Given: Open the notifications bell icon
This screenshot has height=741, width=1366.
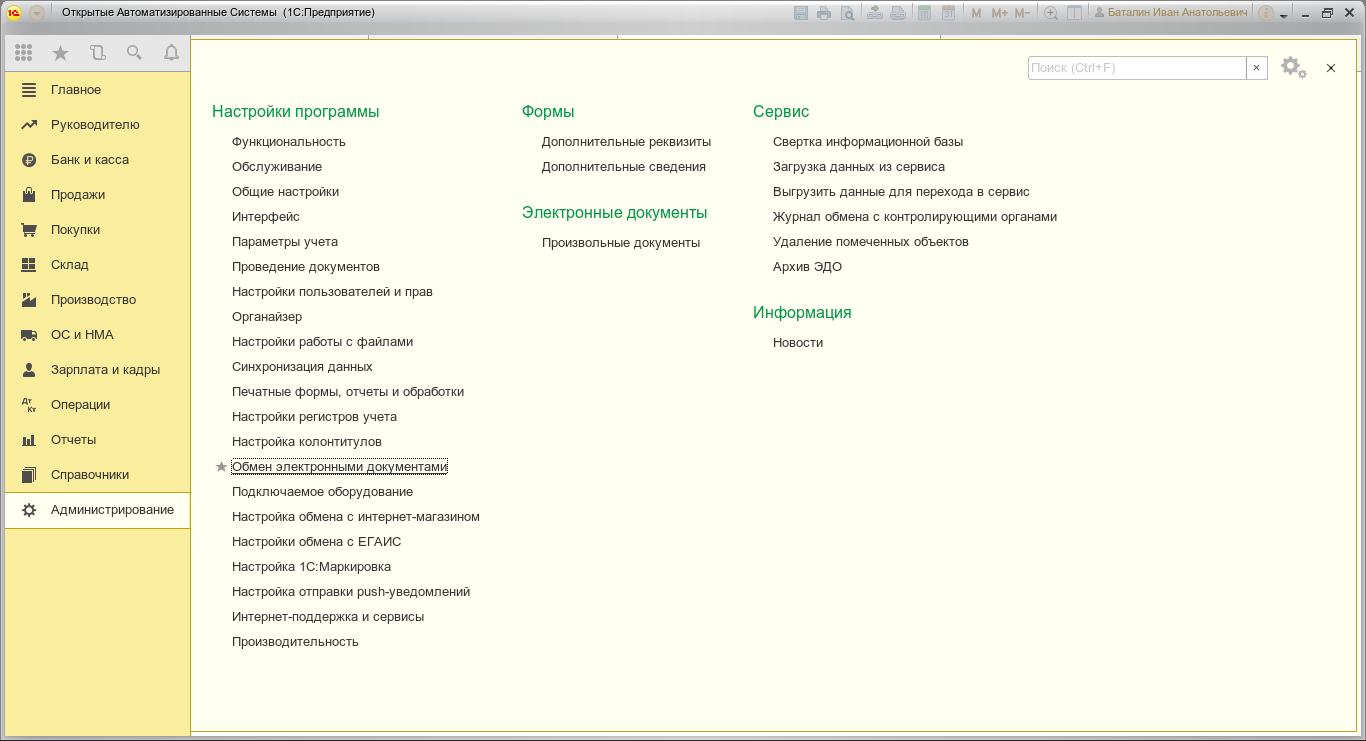Looking at the screenshot, I should pyautogui.click(x=171, y=53).
